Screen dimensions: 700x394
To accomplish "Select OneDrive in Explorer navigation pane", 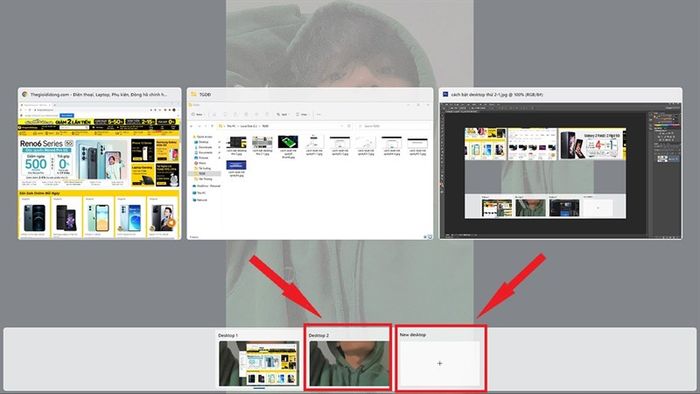I will coord(206,186).
